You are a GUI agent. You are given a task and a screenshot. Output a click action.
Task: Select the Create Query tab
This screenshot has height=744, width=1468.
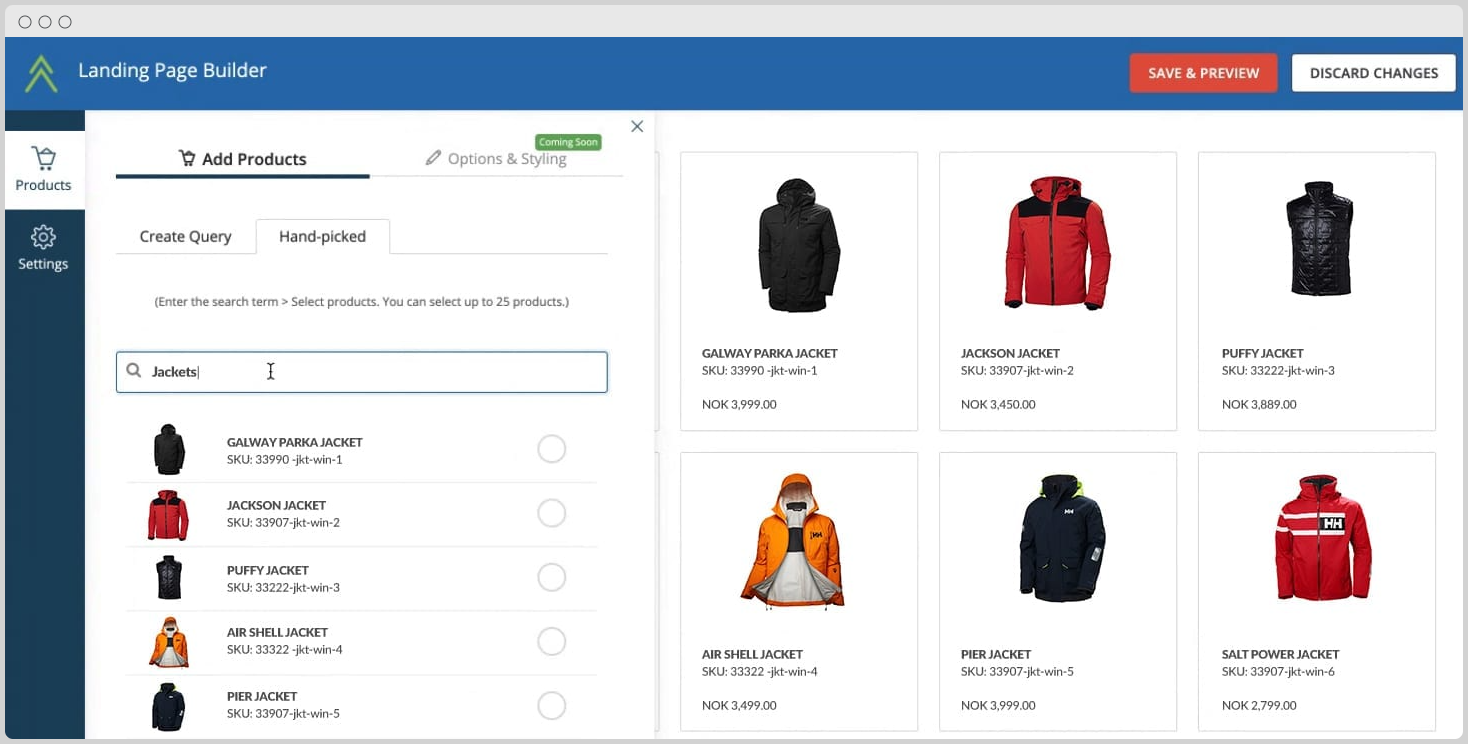185,236
